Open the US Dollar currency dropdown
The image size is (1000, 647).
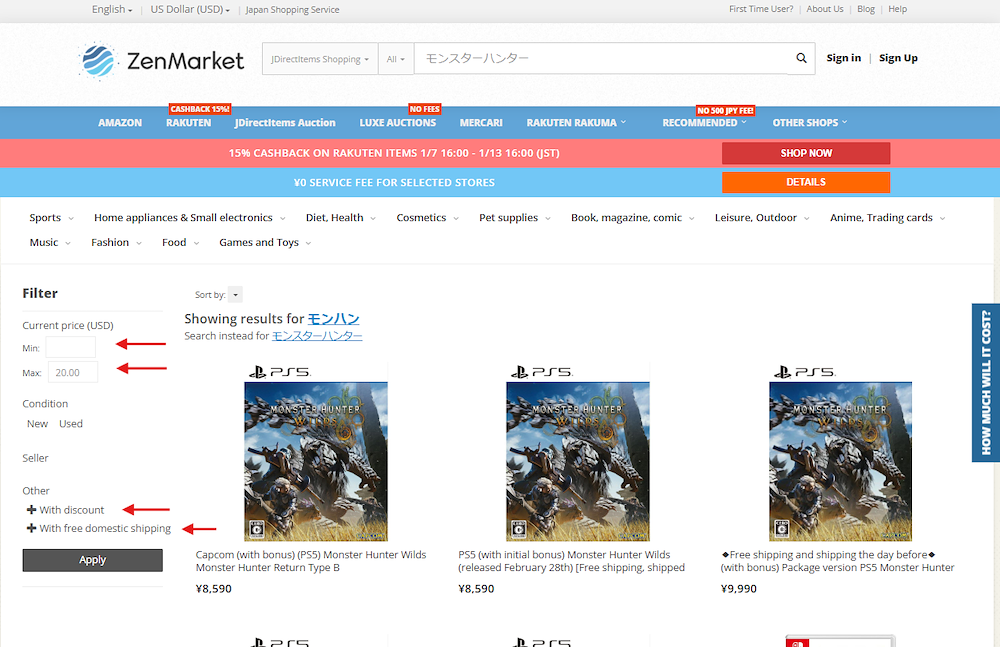pos(190,10)
